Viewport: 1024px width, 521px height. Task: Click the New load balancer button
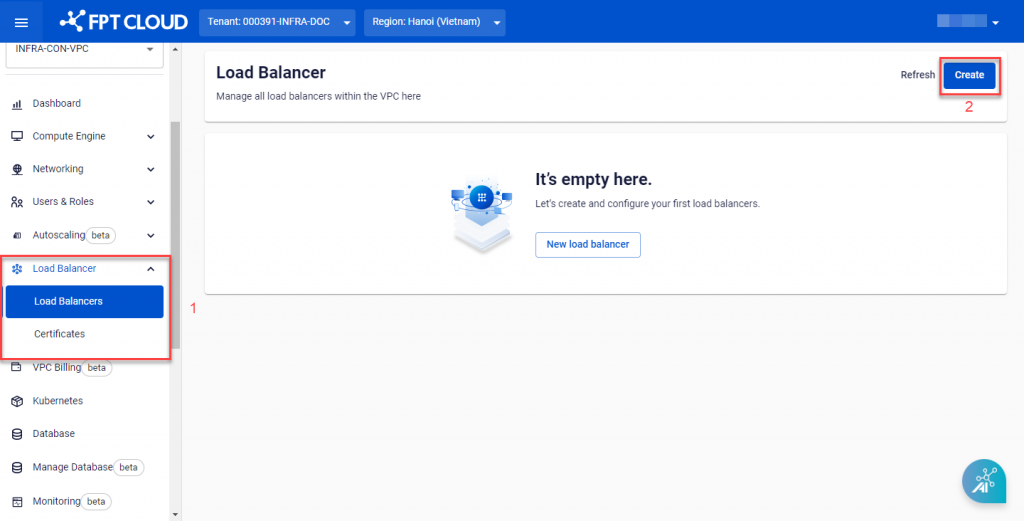point(587,245)
